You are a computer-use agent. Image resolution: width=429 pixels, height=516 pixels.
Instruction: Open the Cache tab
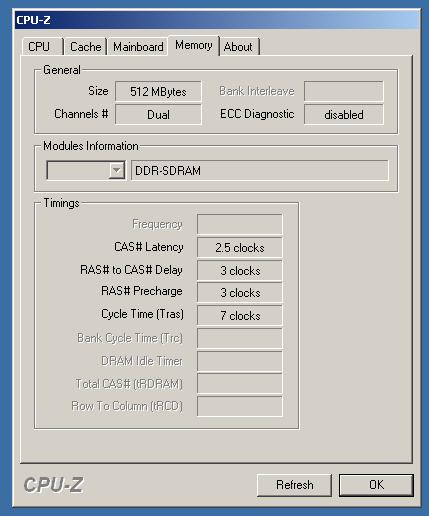click(85, 47)
